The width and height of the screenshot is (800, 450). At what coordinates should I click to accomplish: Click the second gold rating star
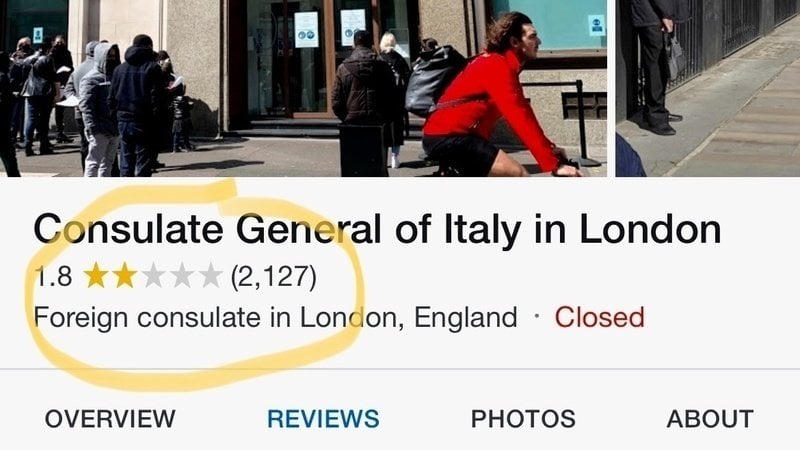click(124, 276)
